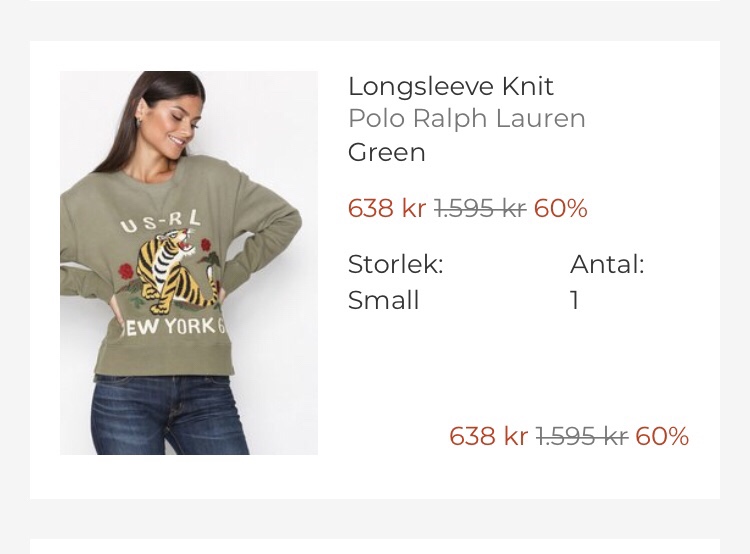Click the next product card below

click(x=375, y=546)
